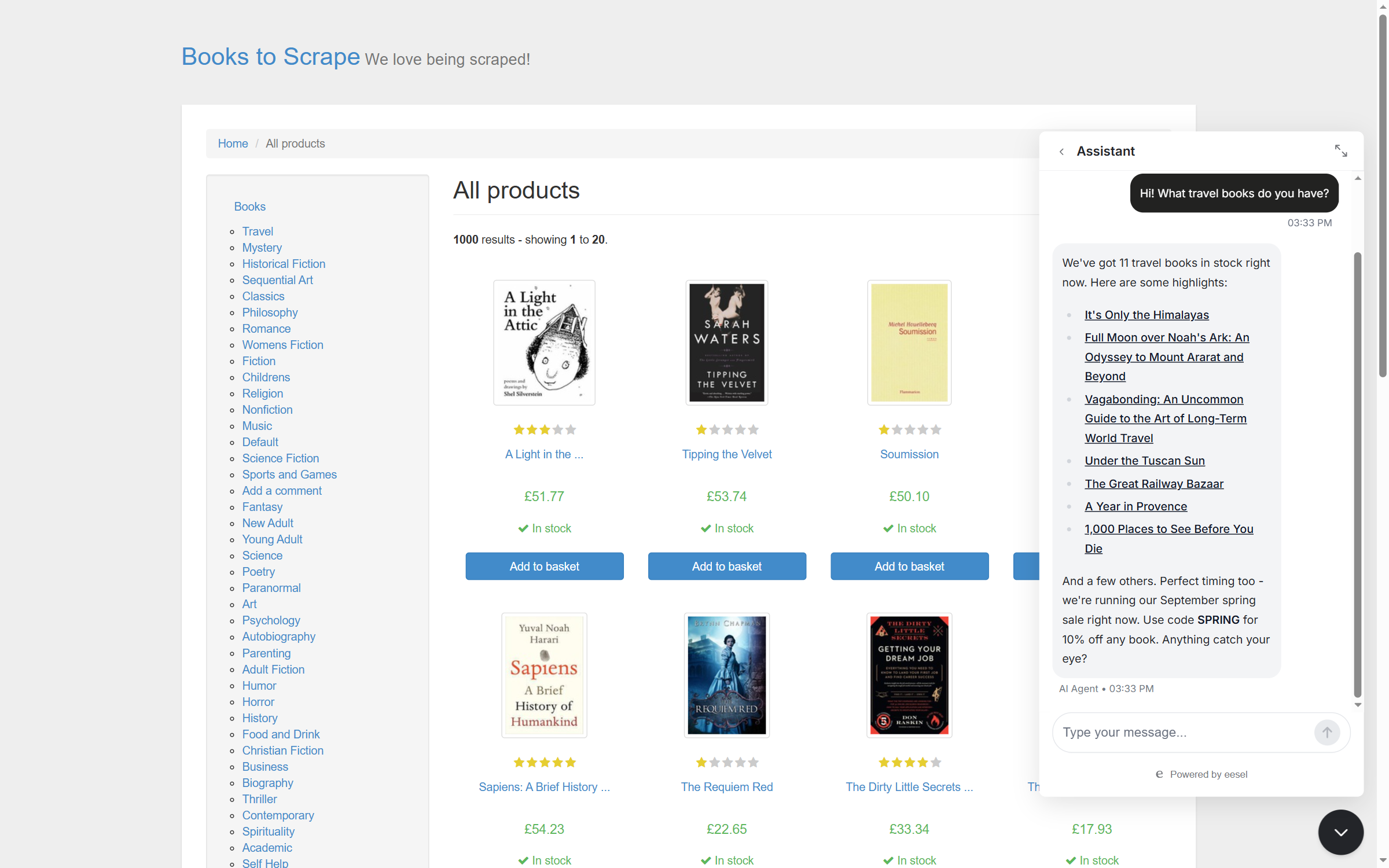The image size is (1389, 868).
Task: Open Dirty Little Secrets cover thumbnail
Action: [x=909, y=675]
